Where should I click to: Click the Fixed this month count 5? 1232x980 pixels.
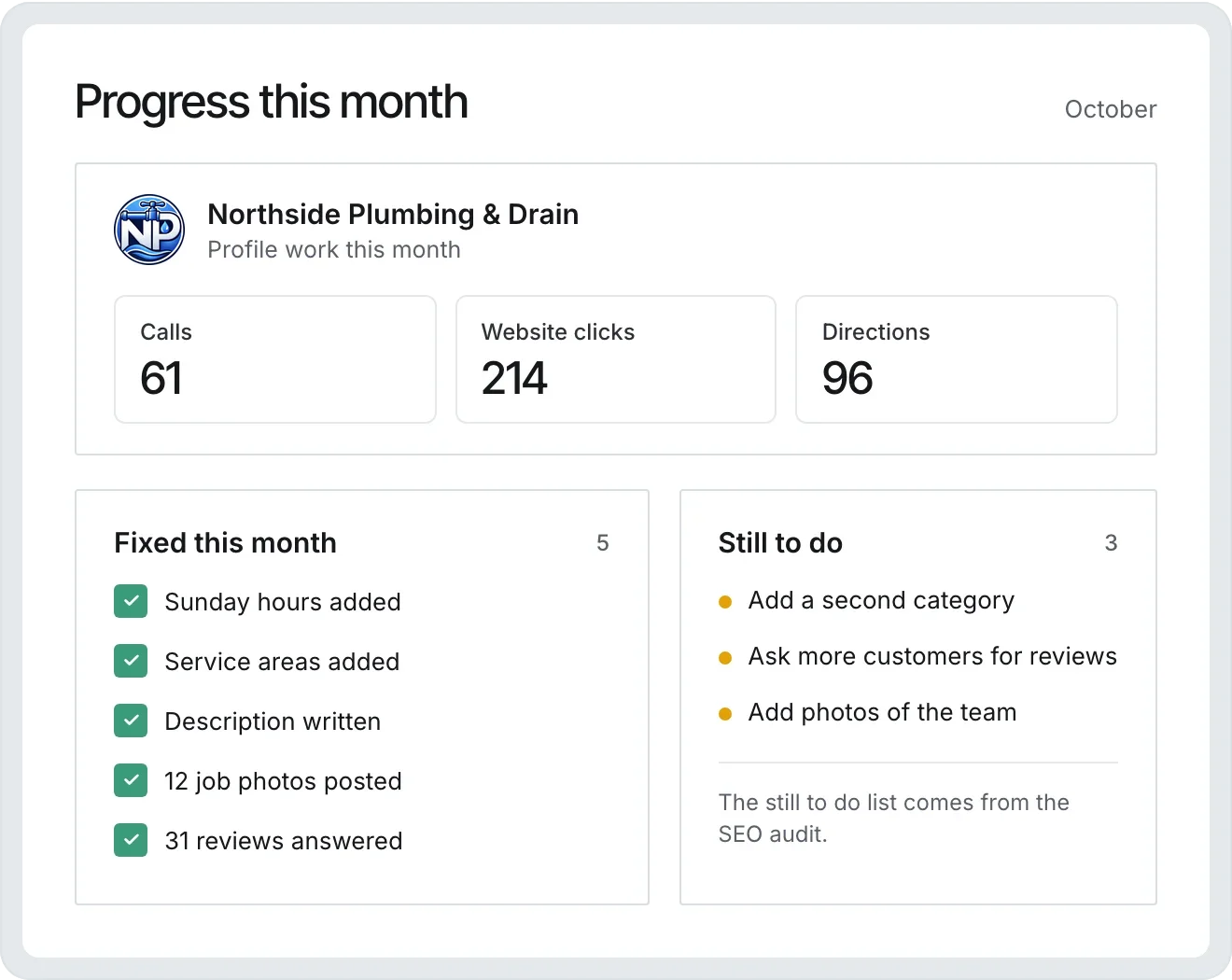tap(603, 543)
